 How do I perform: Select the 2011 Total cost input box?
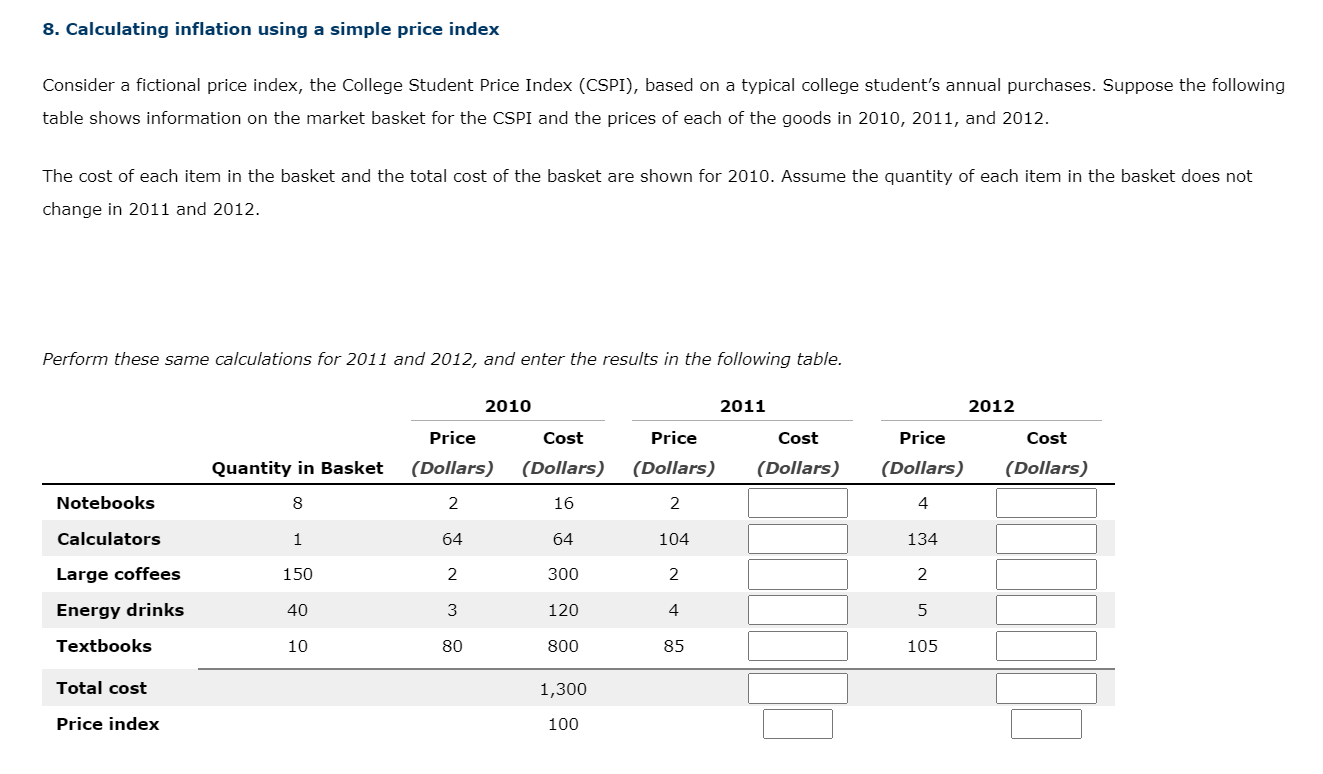click(797, 687)
